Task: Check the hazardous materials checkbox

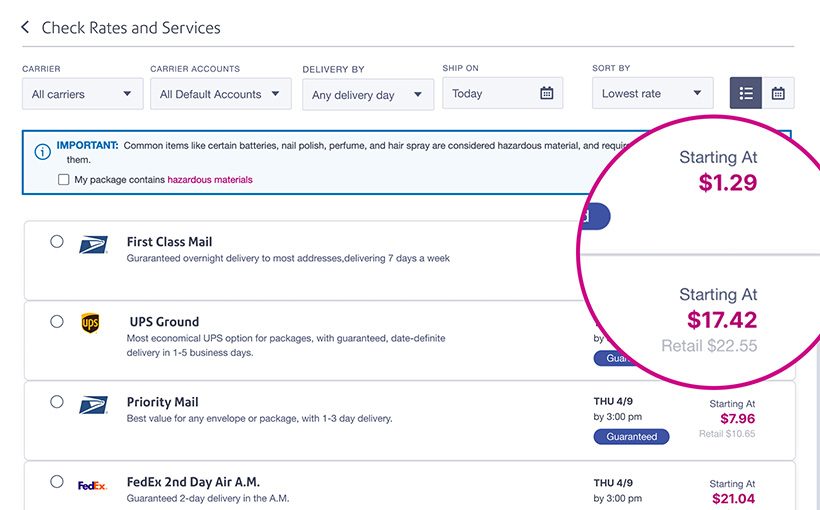Action: [64, 180]
